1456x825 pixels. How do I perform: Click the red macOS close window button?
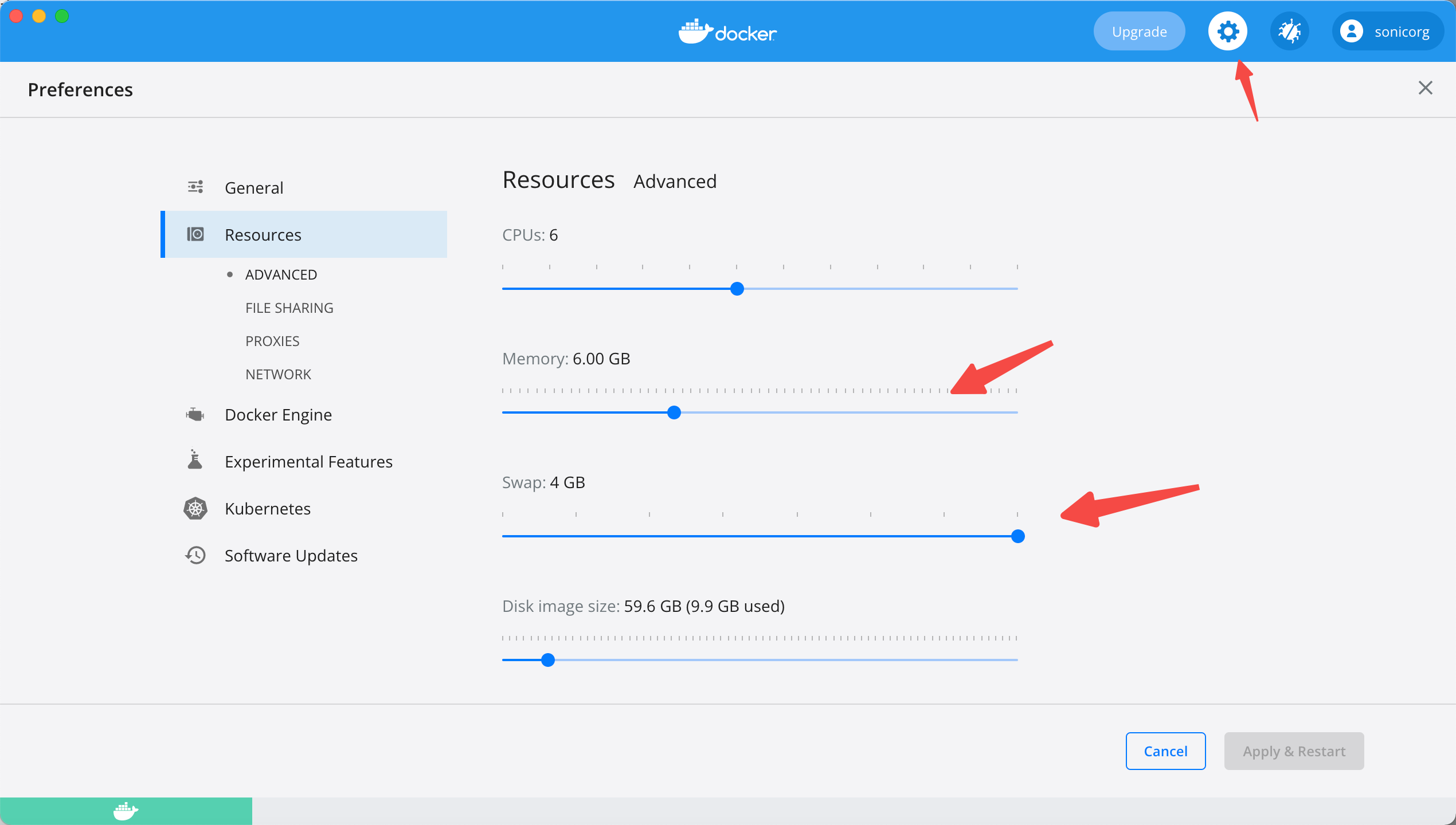point(16,16)
